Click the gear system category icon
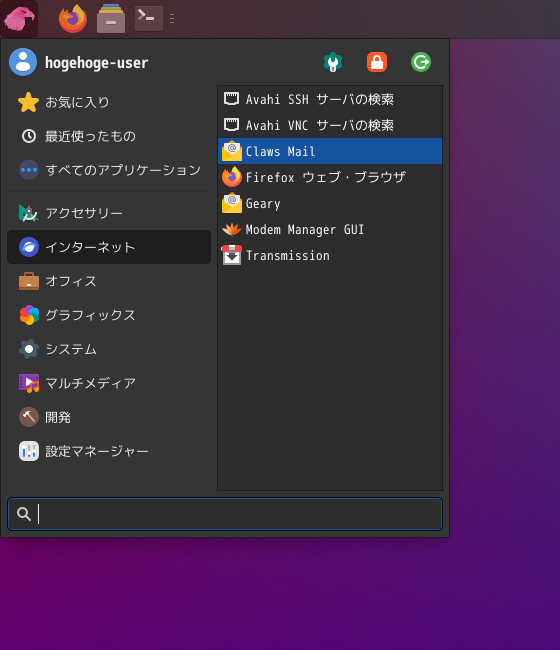This screenshot has height=650, width=560. pos(29,349)
